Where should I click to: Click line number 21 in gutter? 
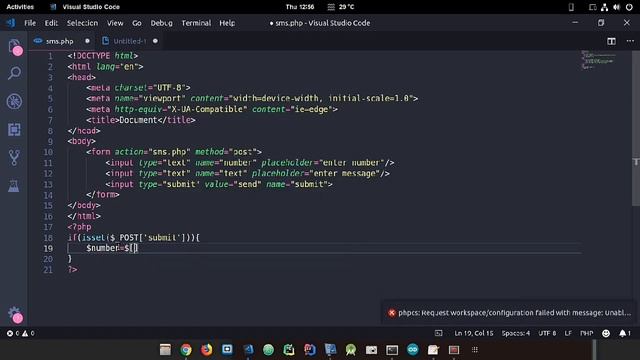click(48, 270)
